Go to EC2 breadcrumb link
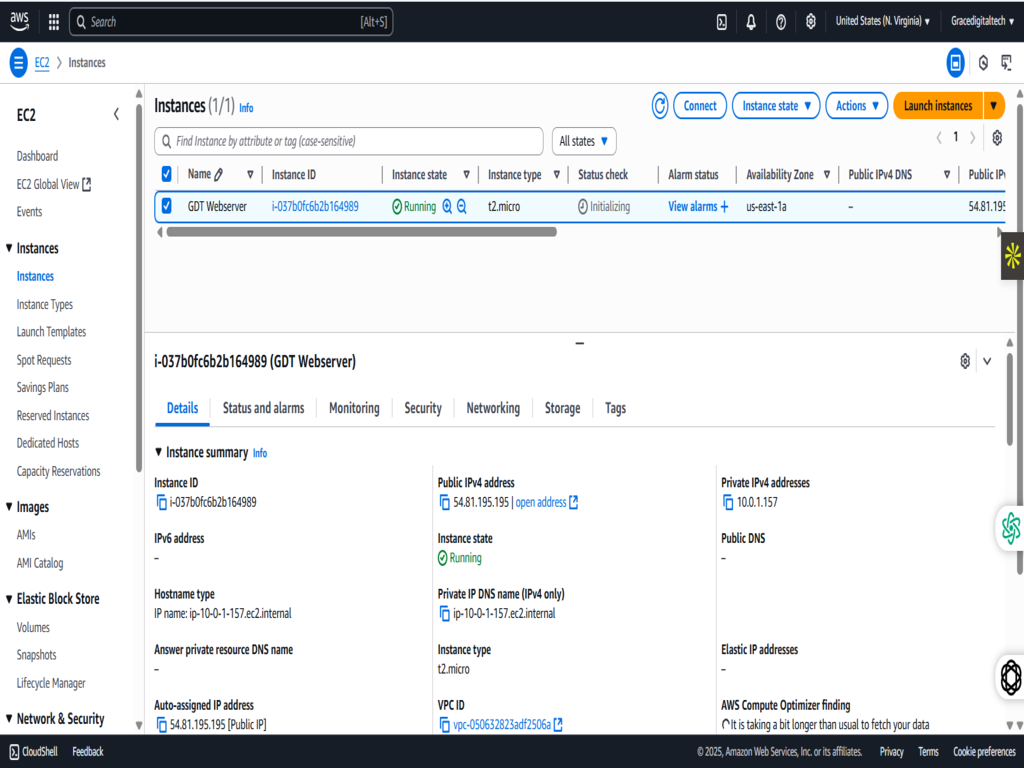Viewport: 1024px width, 768px height. point(42,63)
